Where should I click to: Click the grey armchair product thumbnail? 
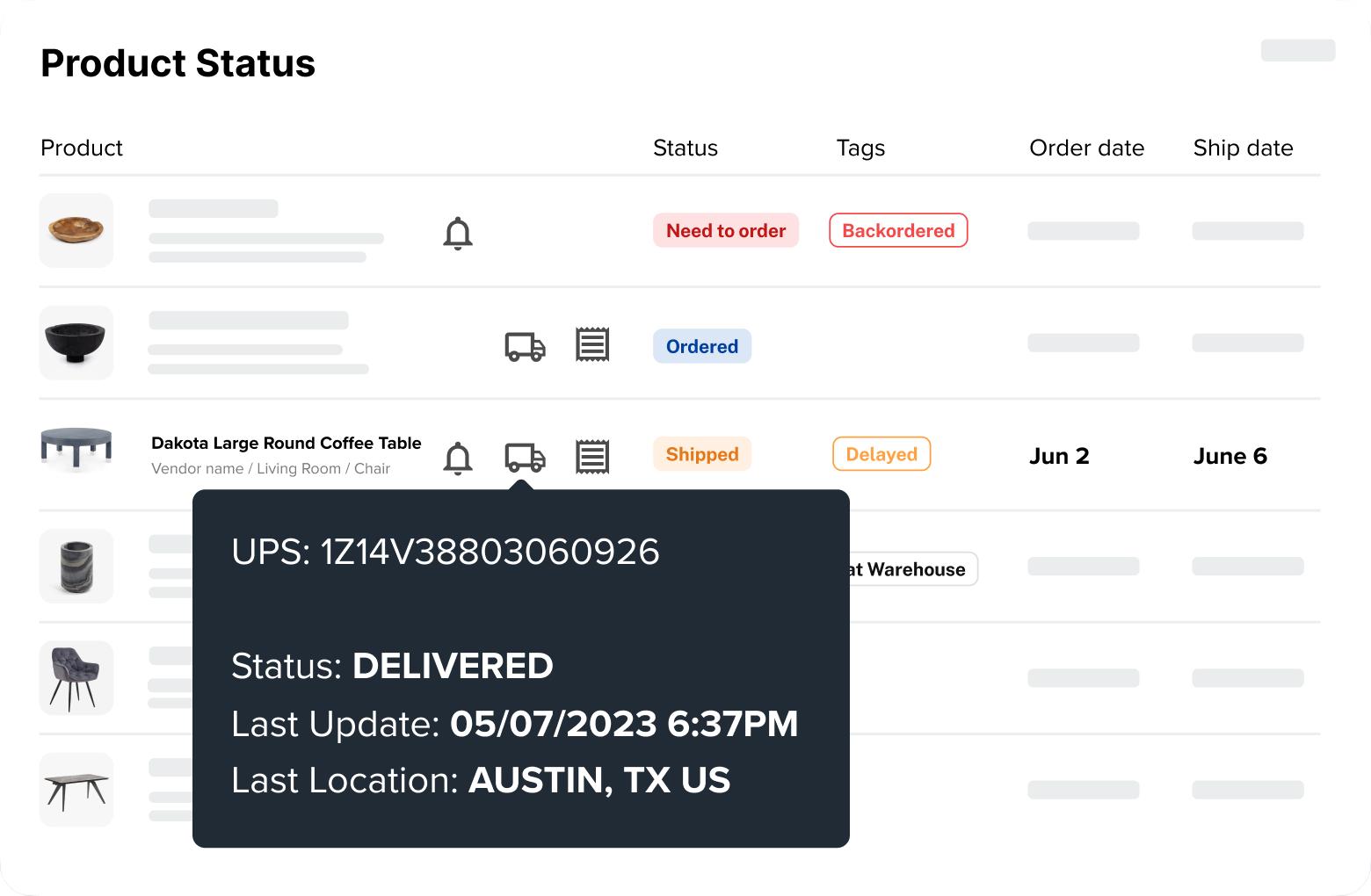pos(76,678)
